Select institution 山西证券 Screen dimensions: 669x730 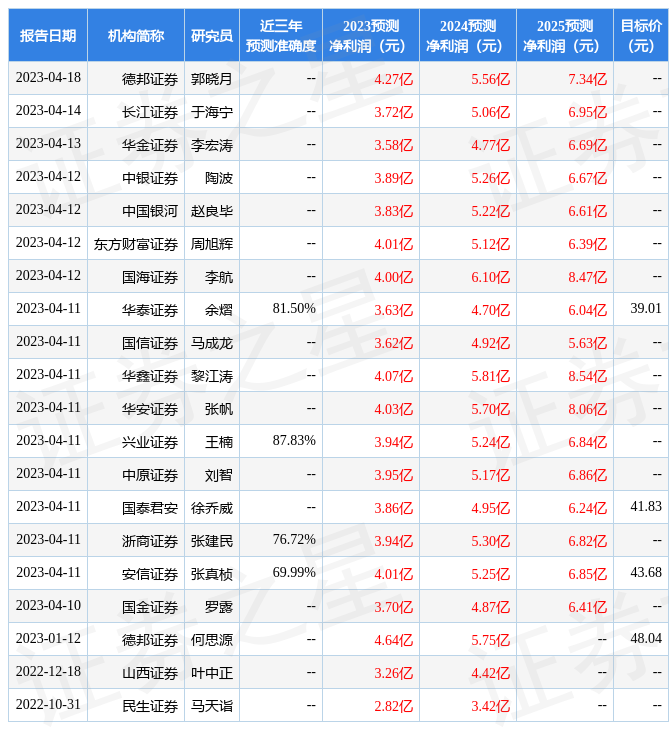(x=150, y=674)
